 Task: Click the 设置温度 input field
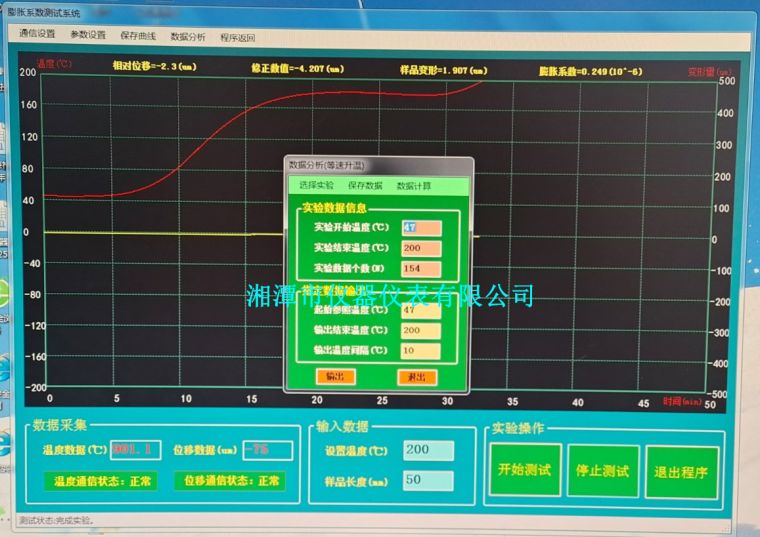tap(428, 450)
